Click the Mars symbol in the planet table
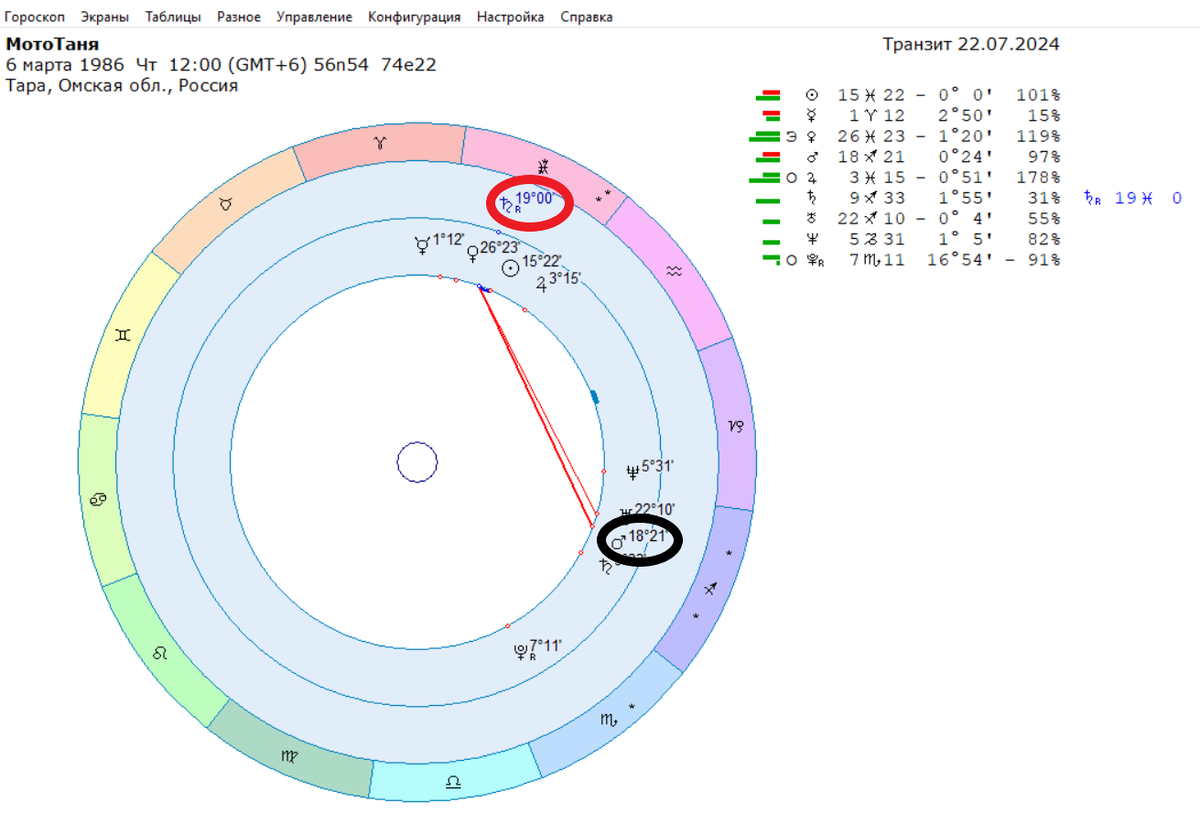The width and height of the screenshot is (1200, 813). tap(812, 157)
